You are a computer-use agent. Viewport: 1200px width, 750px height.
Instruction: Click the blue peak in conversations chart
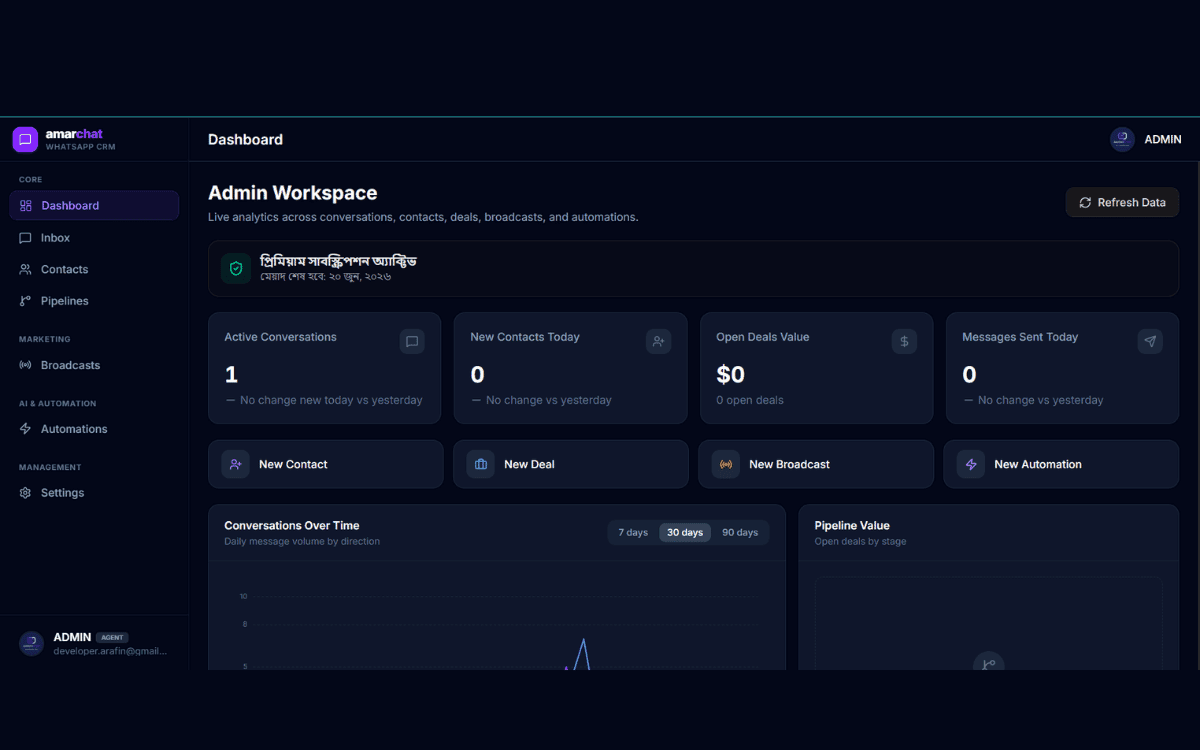point(584,641)
